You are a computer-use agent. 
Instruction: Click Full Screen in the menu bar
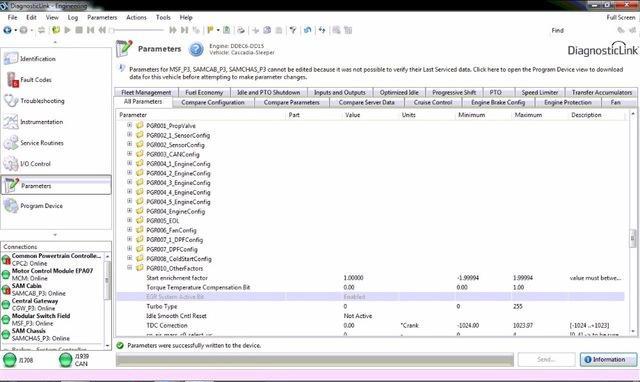(x=620, y=17)
